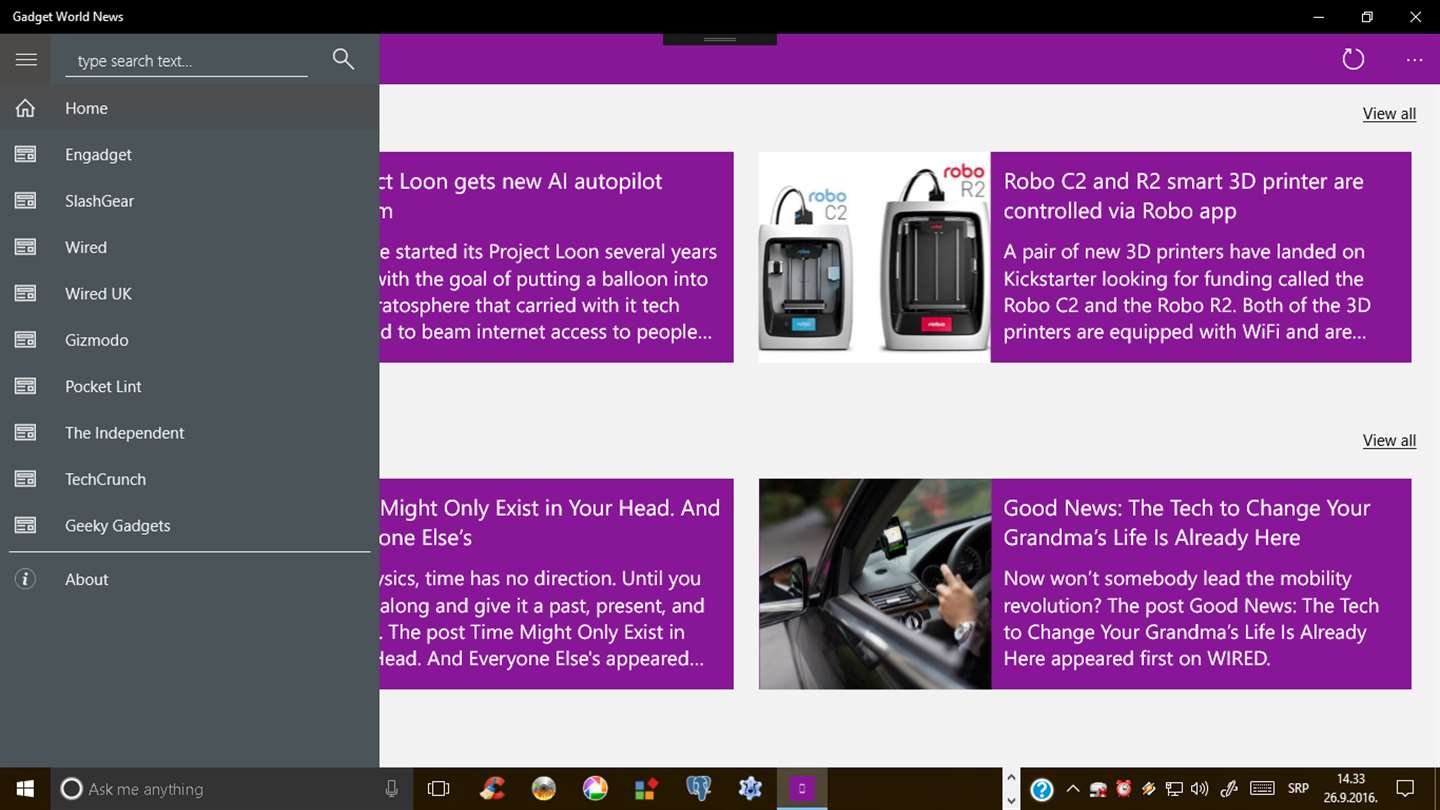This screenshot has height=810, width=1440.
Task: Click Cortana 'Ask me anything' box
Action: coord(230,789)
